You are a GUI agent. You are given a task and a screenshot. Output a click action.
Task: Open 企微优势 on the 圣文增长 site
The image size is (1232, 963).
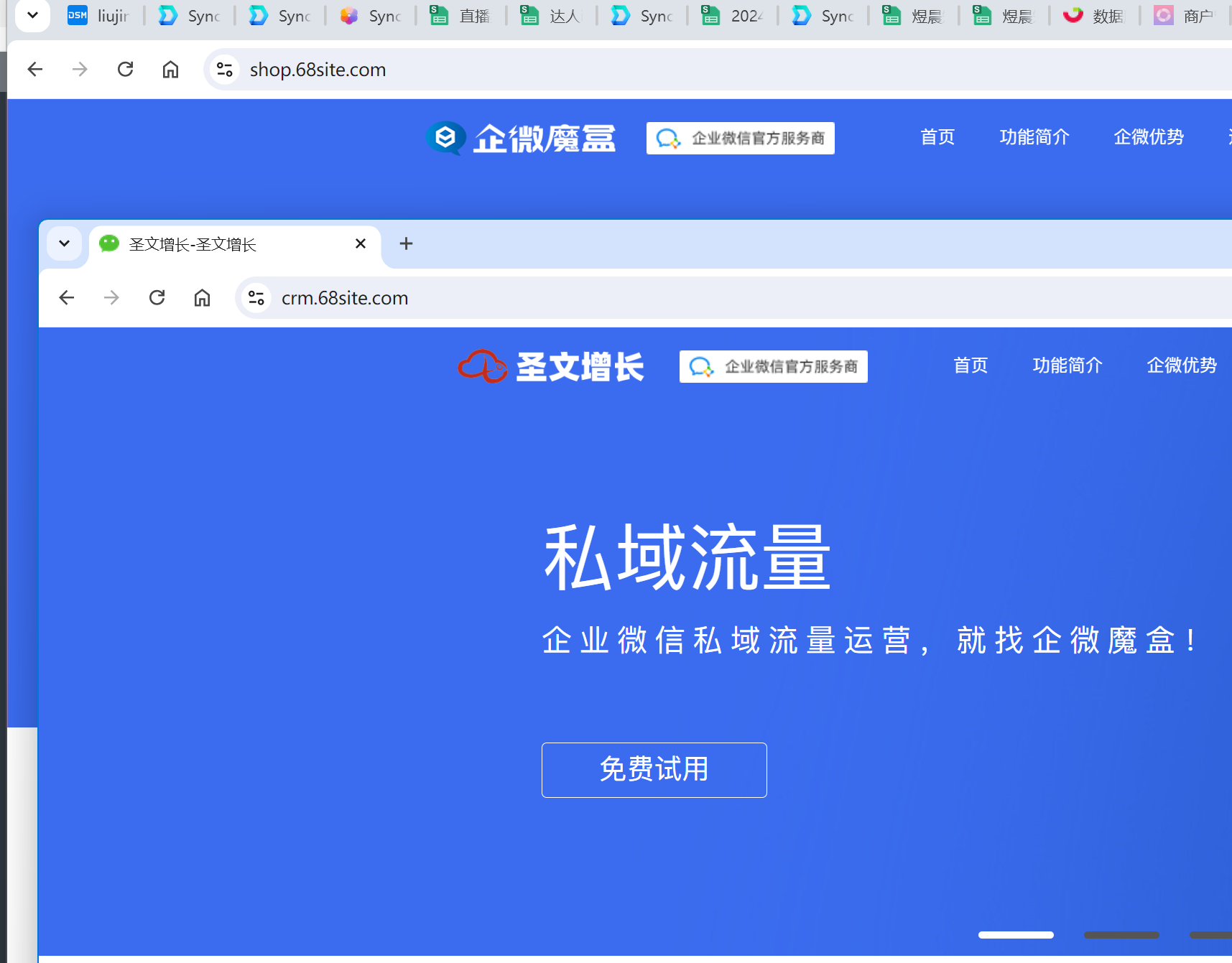tap(1182, 365)
